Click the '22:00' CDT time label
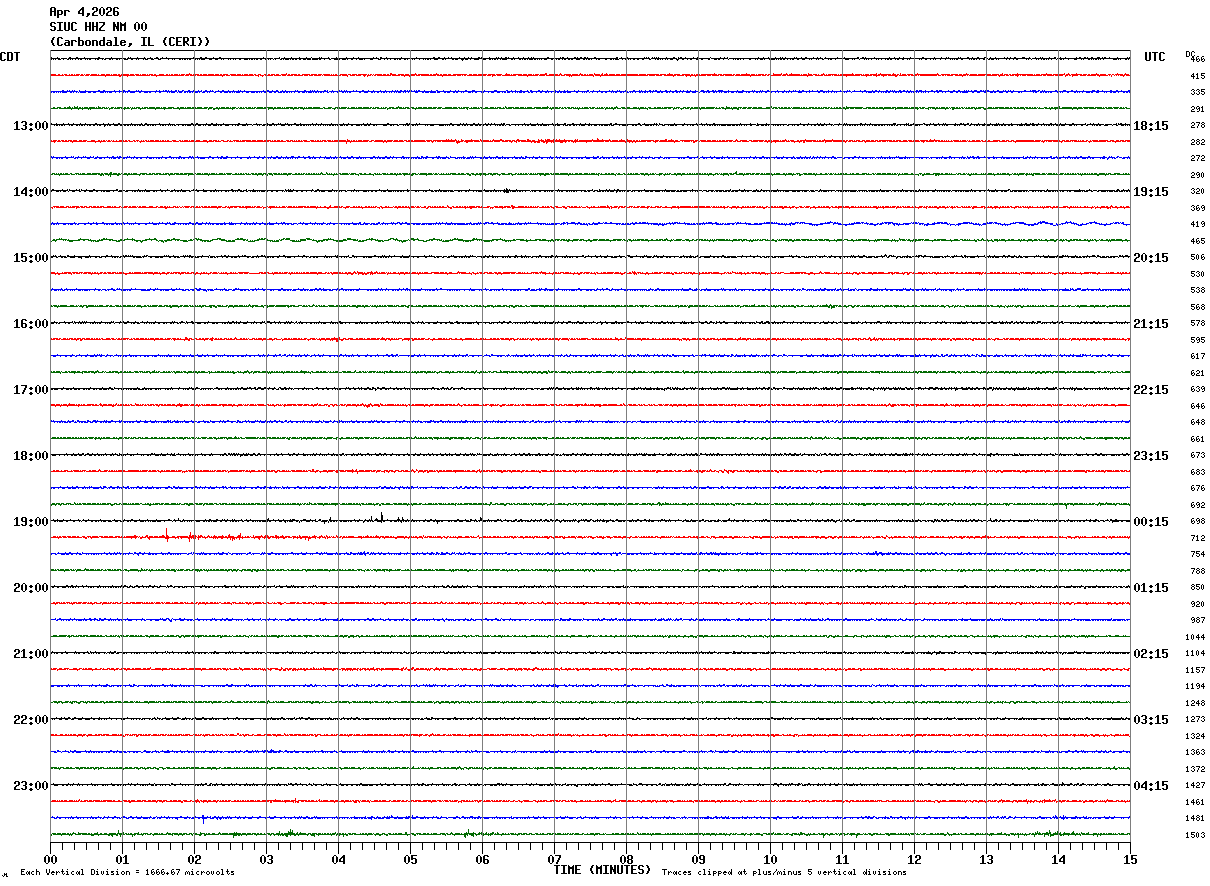This screenshot has width=1210, height=886. pyautogui.click(x=30, y=720)
